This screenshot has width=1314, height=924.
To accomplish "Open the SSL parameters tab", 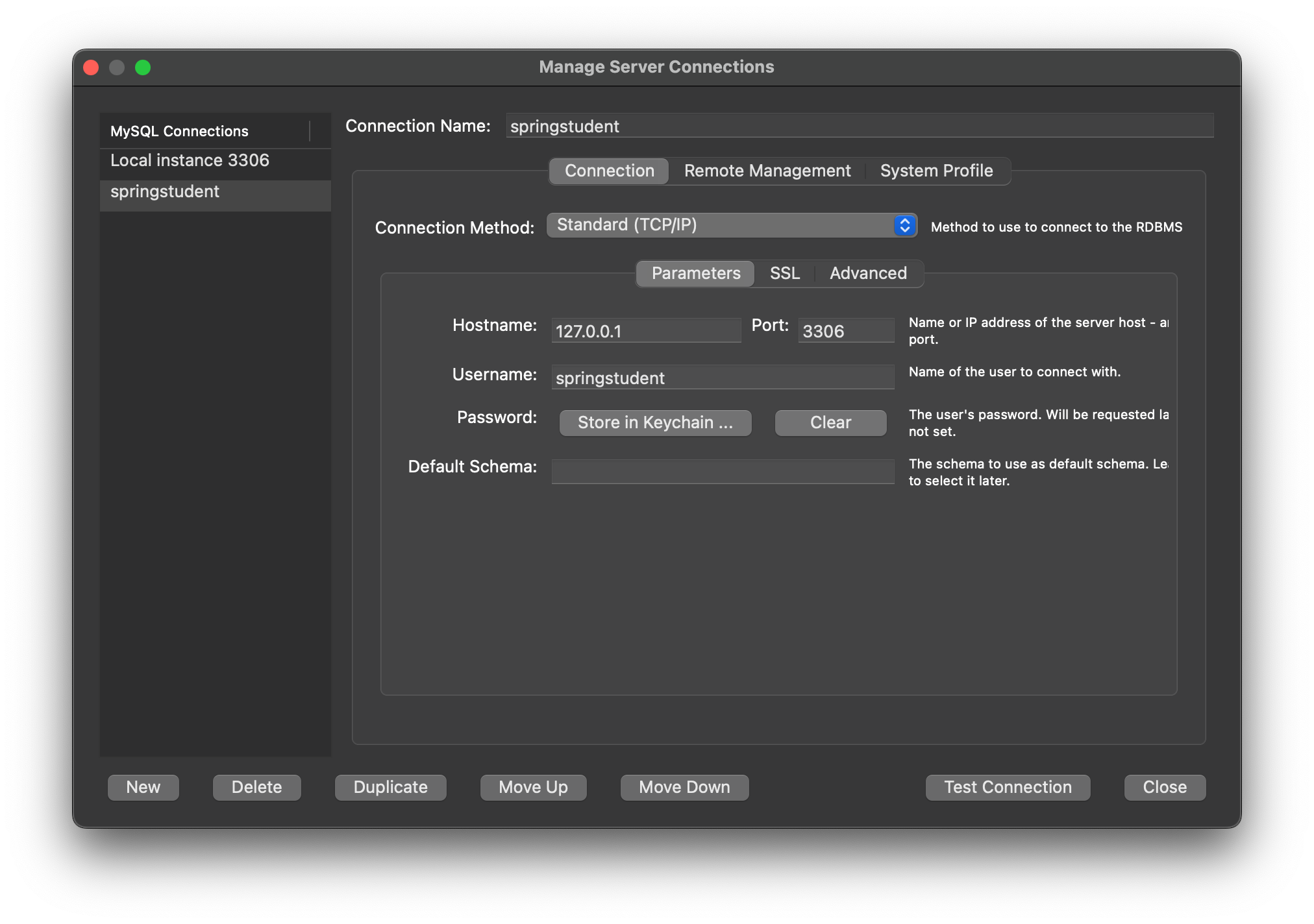I will click(x=784, y=273).
